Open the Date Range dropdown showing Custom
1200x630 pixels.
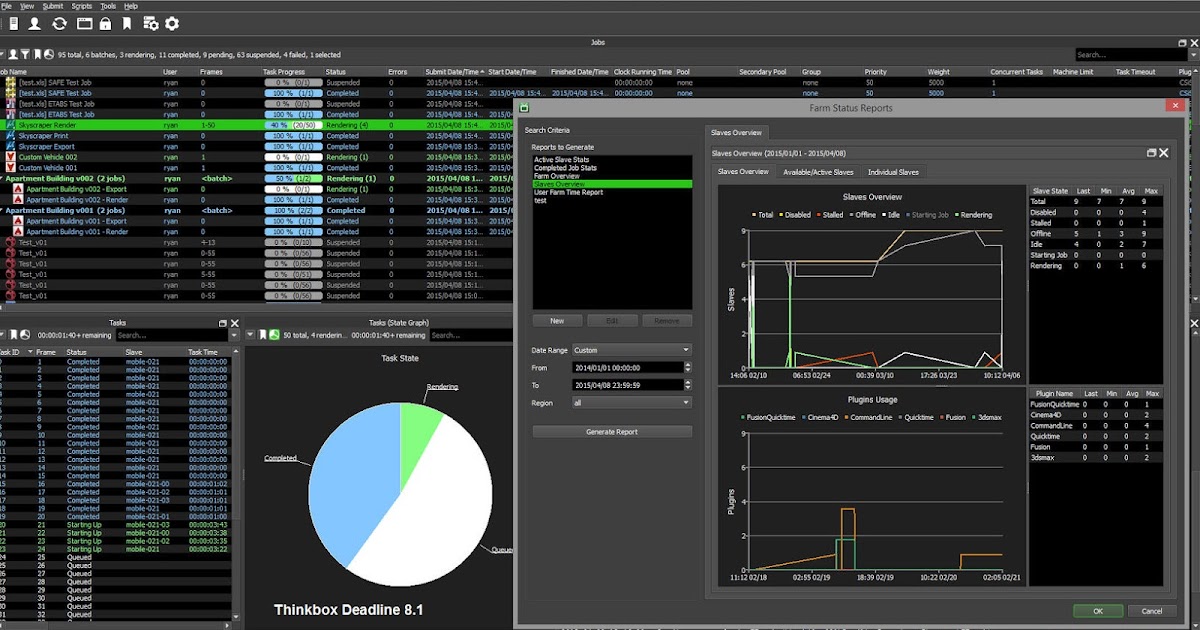pos(631,349)
